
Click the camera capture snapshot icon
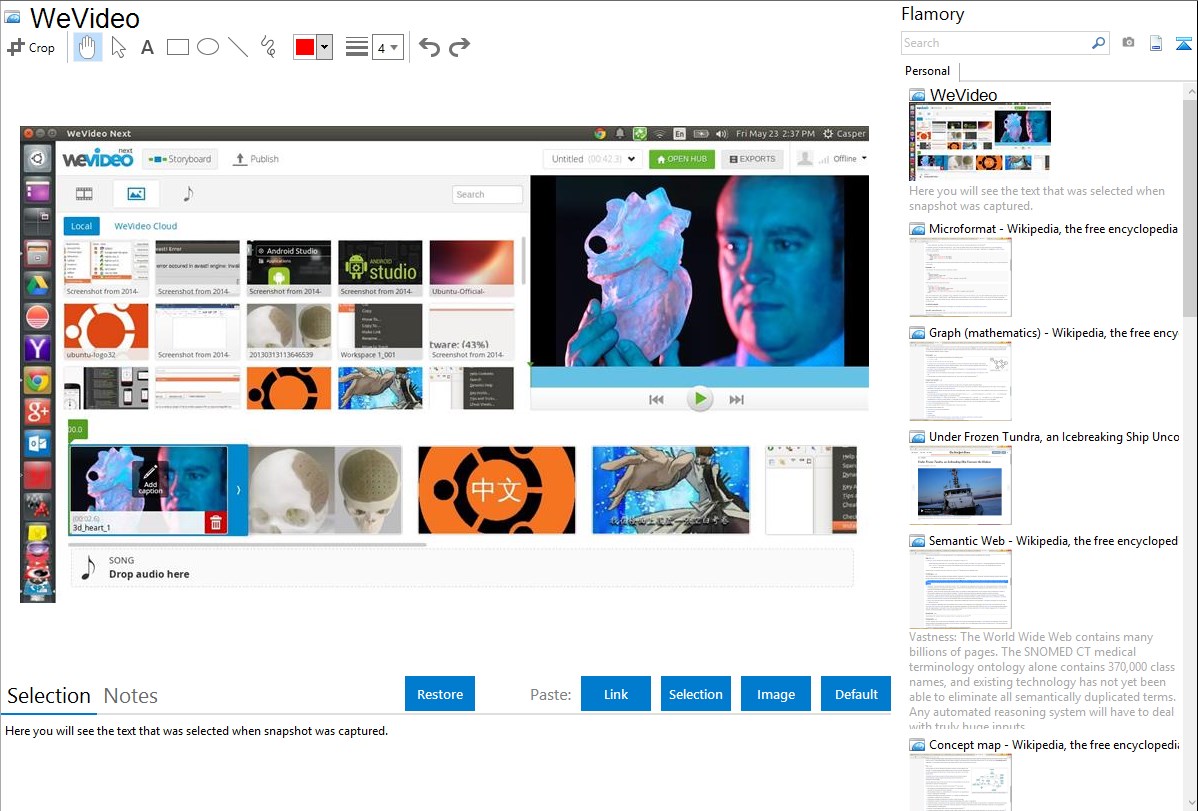click(1128, 43)
